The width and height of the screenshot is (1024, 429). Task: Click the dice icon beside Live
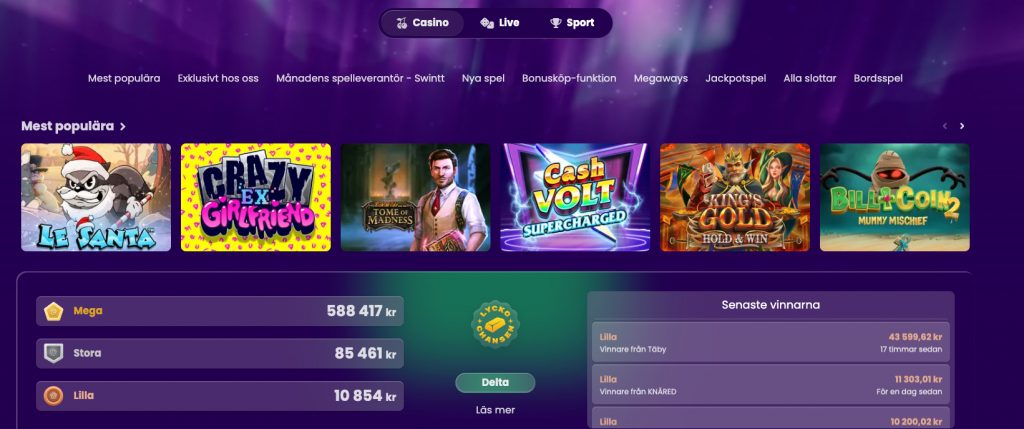(487, 23)
